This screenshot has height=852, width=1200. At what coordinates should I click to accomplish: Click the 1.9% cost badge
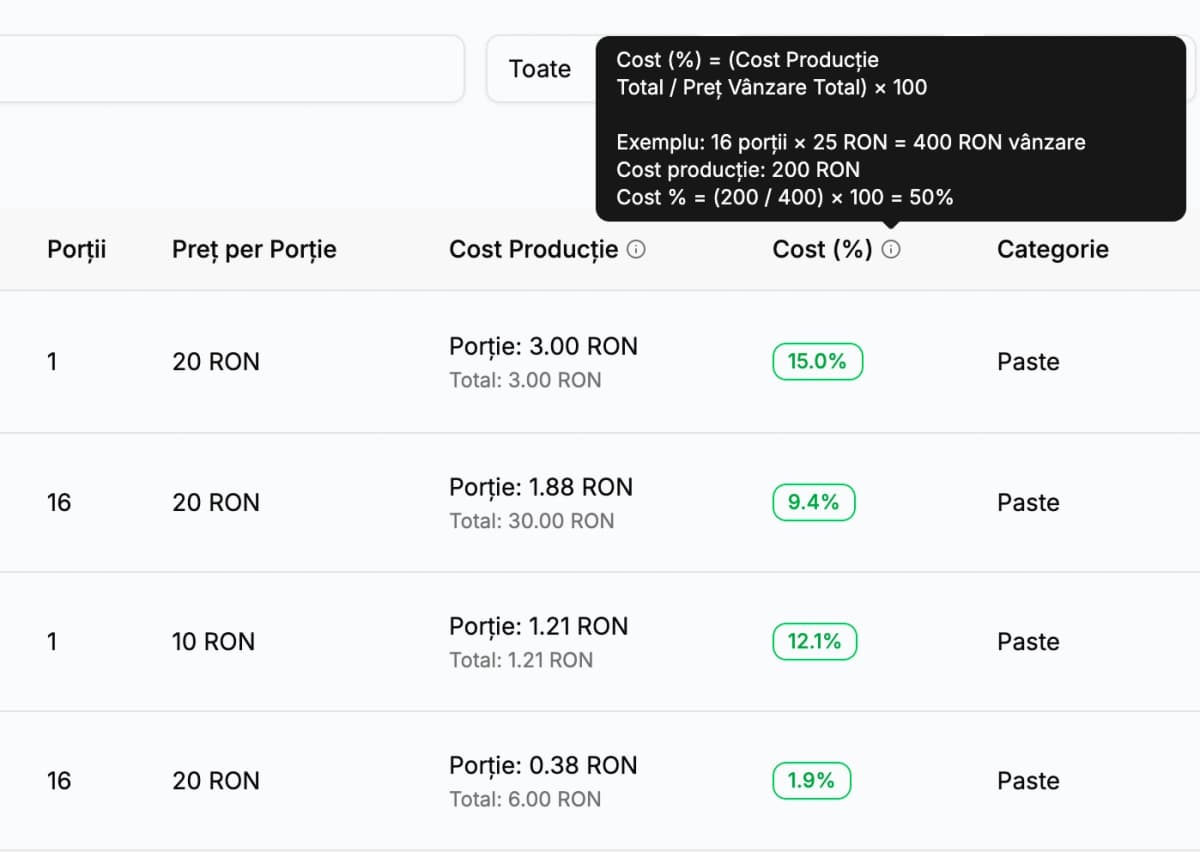point(811,781)
